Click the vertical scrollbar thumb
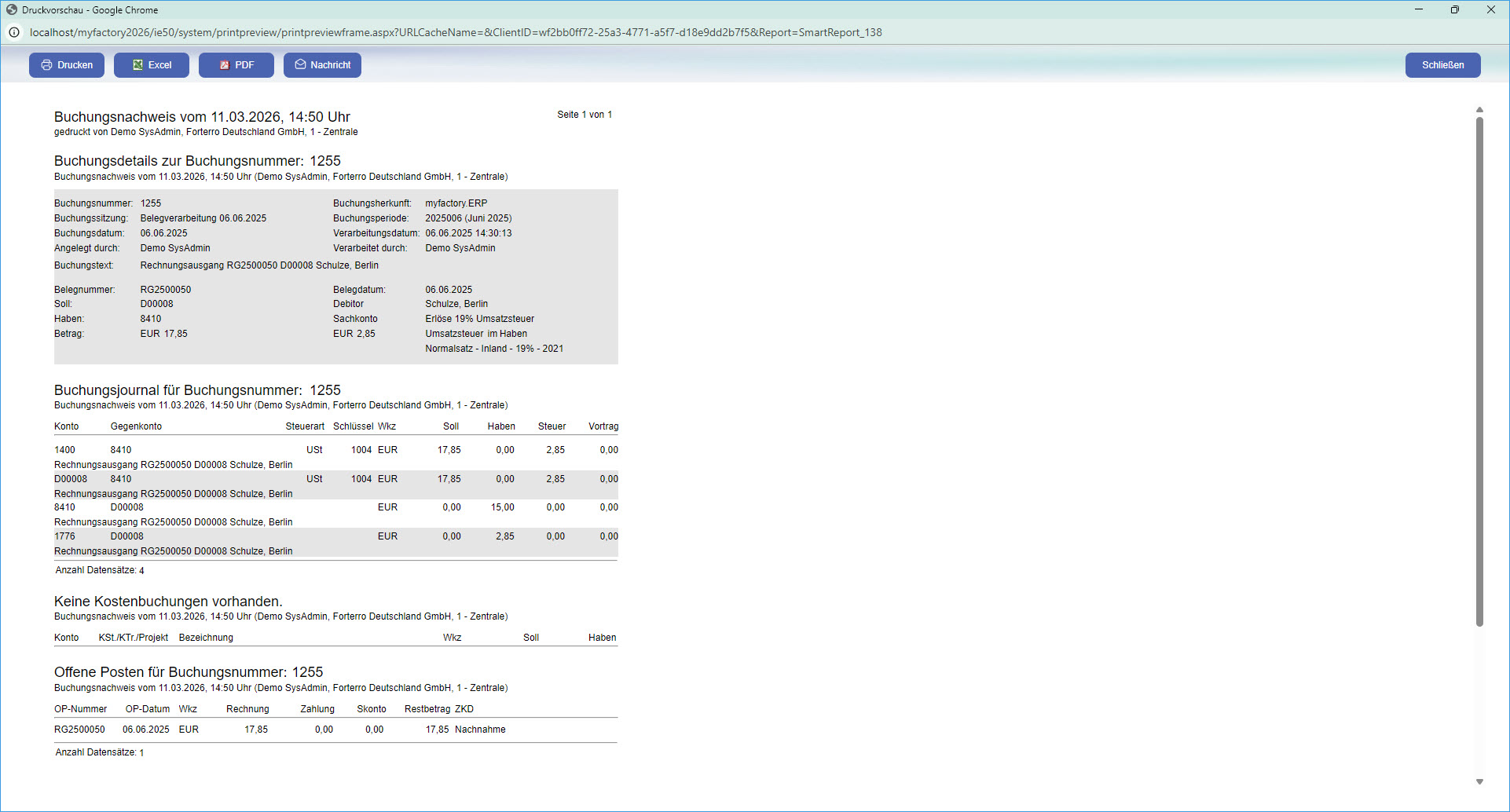 [1479, 369]
